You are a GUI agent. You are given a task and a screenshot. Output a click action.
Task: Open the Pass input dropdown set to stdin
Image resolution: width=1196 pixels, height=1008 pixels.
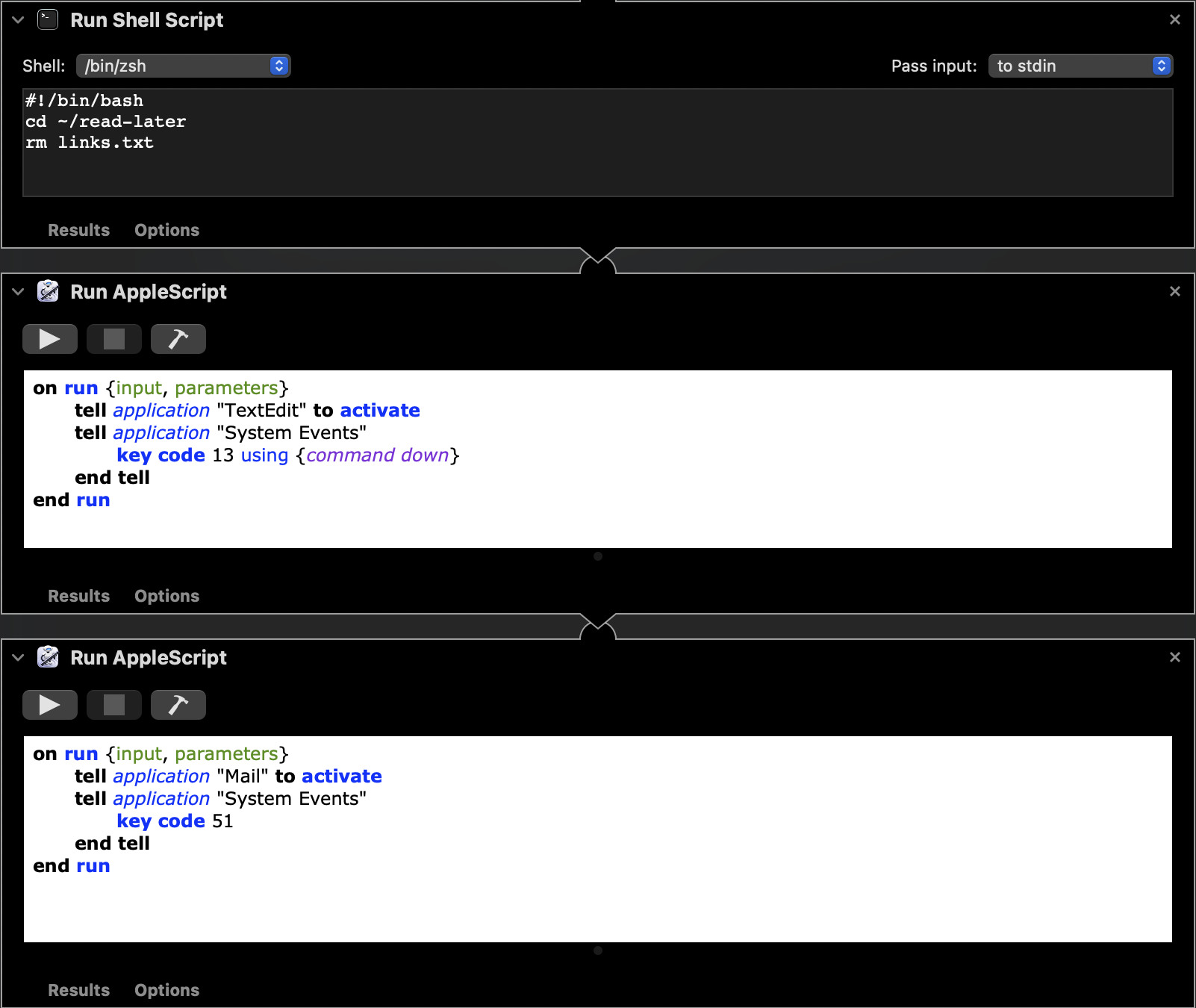(1080, 66)
